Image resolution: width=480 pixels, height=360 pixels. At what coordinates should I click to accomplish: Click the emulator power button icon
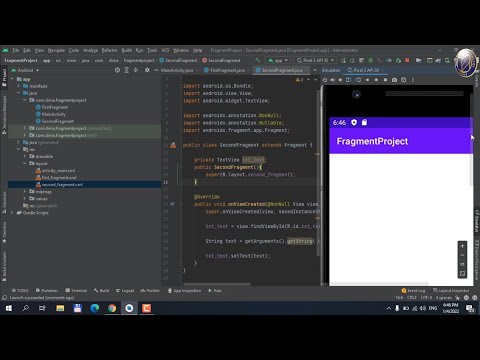tap(325, 80)
